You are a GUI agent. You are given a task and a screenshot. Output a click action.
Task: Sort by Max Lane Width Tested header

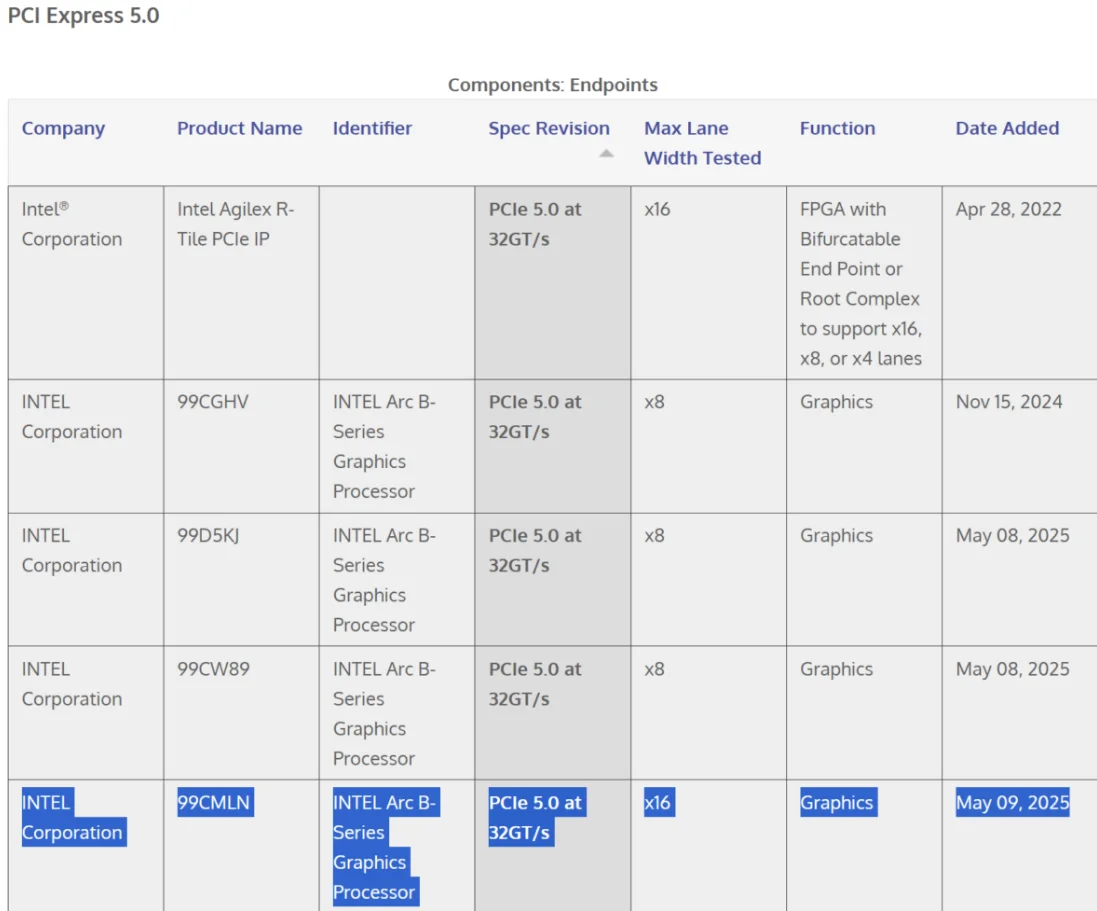tap(702, 143)
